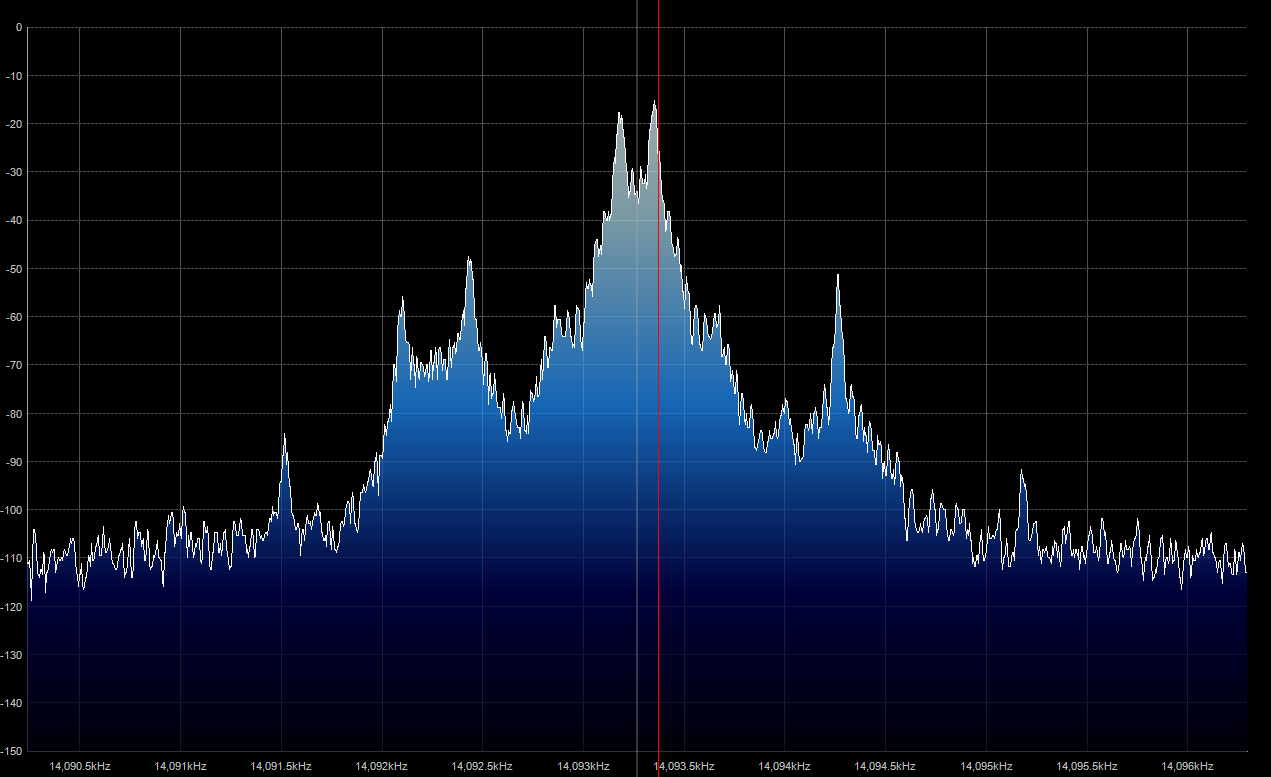Click the -110 dB level label
Viewport: 1271px width, 777px height.
pos(13,558)
